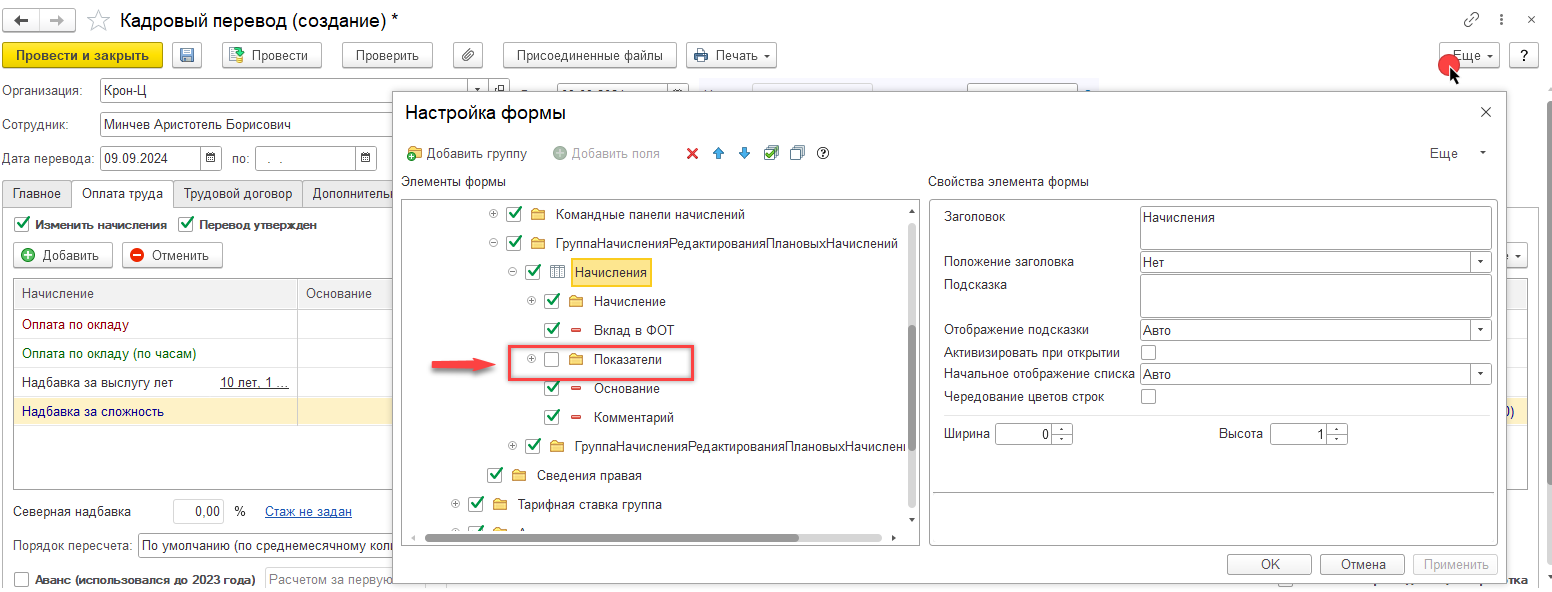This screenshot has width=1552, height=592.
Task: Open calendar for the 'по' date field
Action: coord(367,158)
